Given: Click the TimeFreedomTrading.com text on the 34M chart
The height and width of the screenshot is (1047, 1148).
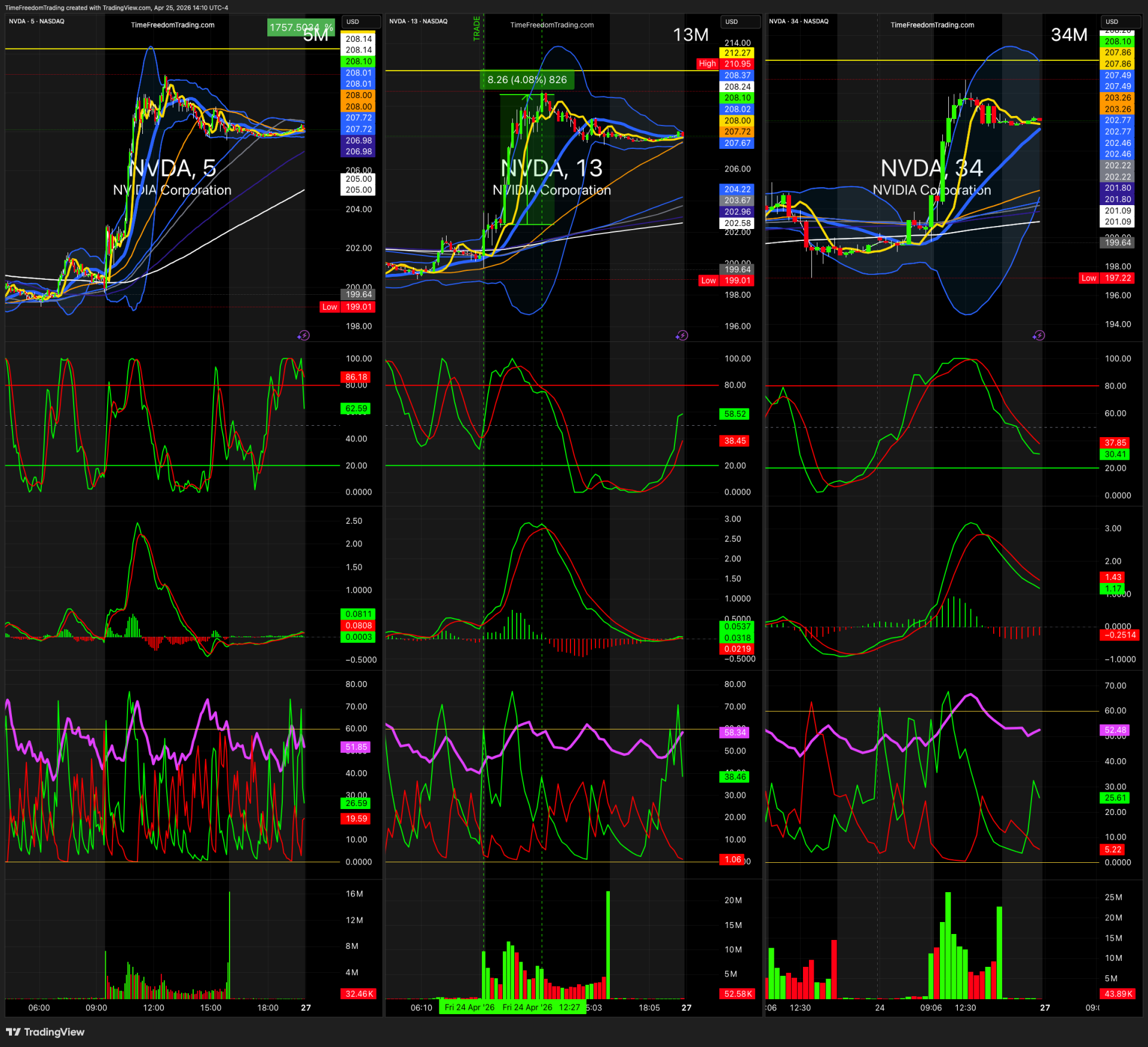Looking at the screenshot, I should click(x=932, y=25).
